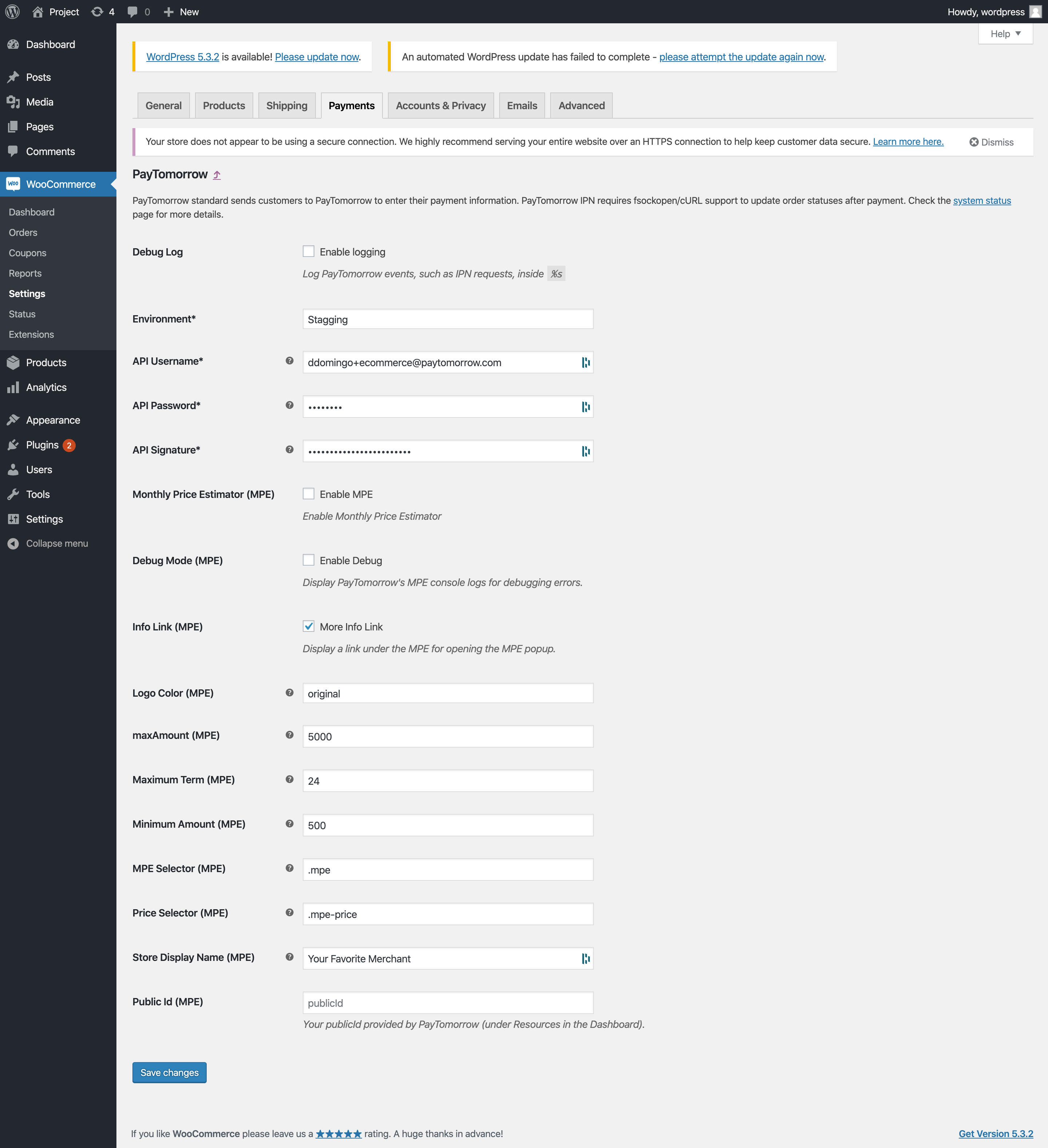
Task: Open the WordPress logo menu
Action: click(12, 11)
